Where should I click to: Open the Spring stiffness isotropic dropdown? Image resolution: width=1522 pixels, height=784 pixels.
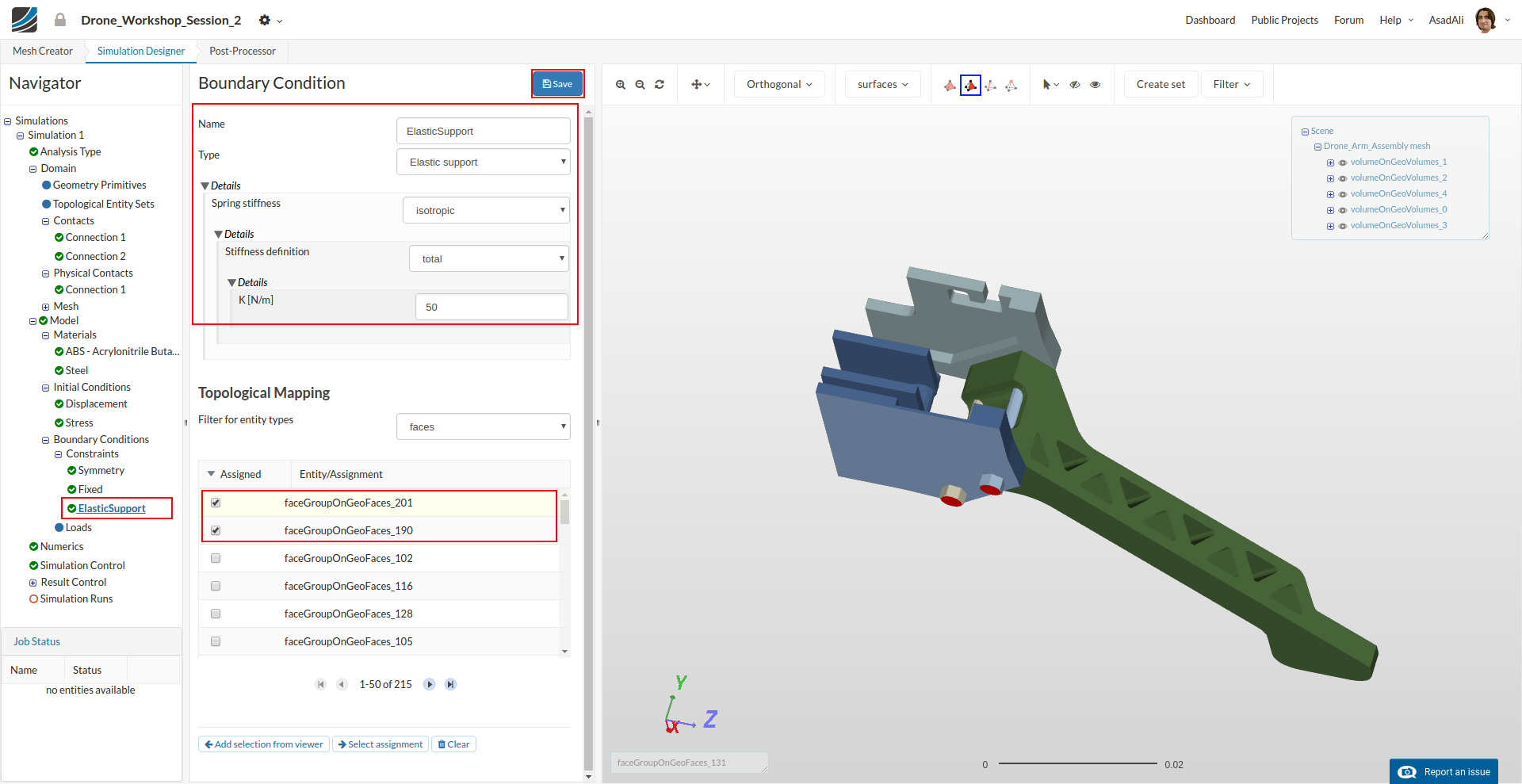point(486,211)
